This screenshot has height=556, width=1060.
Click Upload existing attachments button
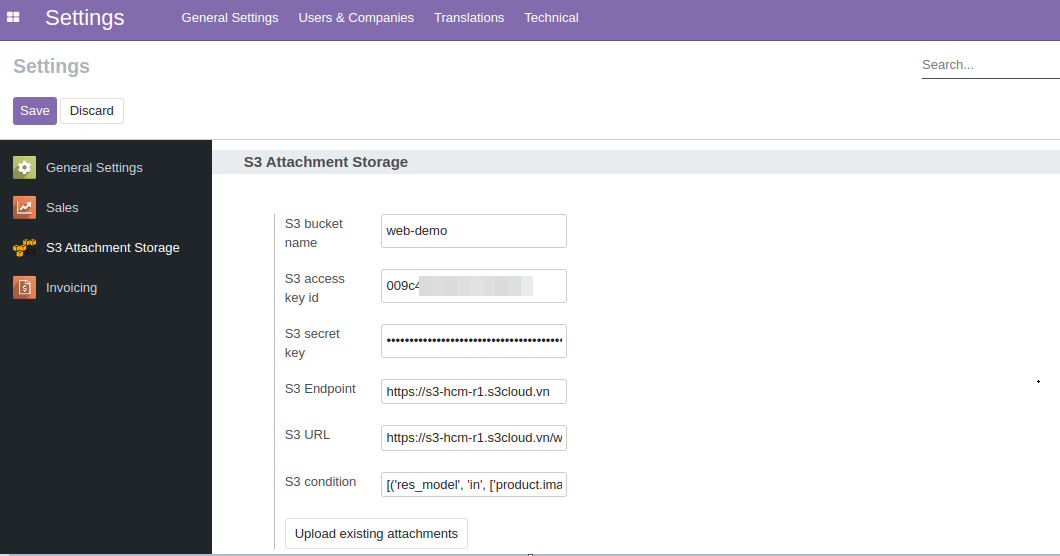pyautogui.click(x=376, y=534)
